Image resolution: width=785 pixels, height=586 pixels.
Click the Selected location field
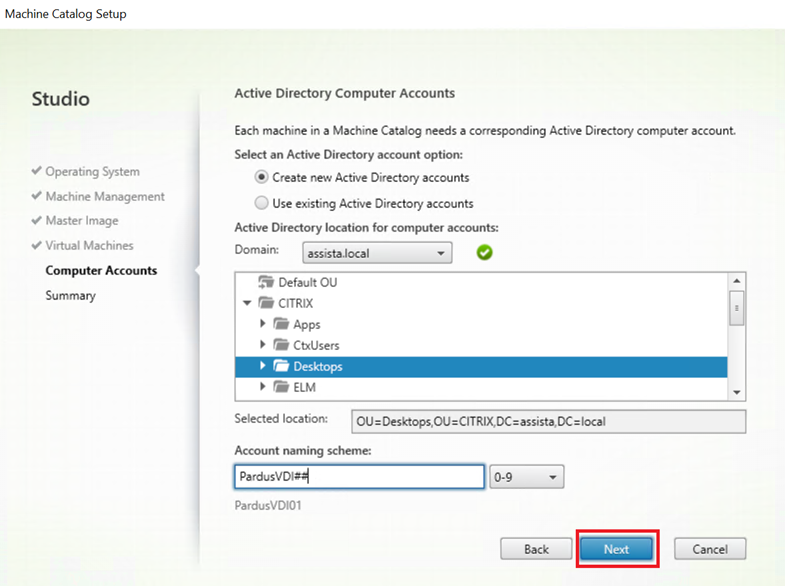[549, 421]
